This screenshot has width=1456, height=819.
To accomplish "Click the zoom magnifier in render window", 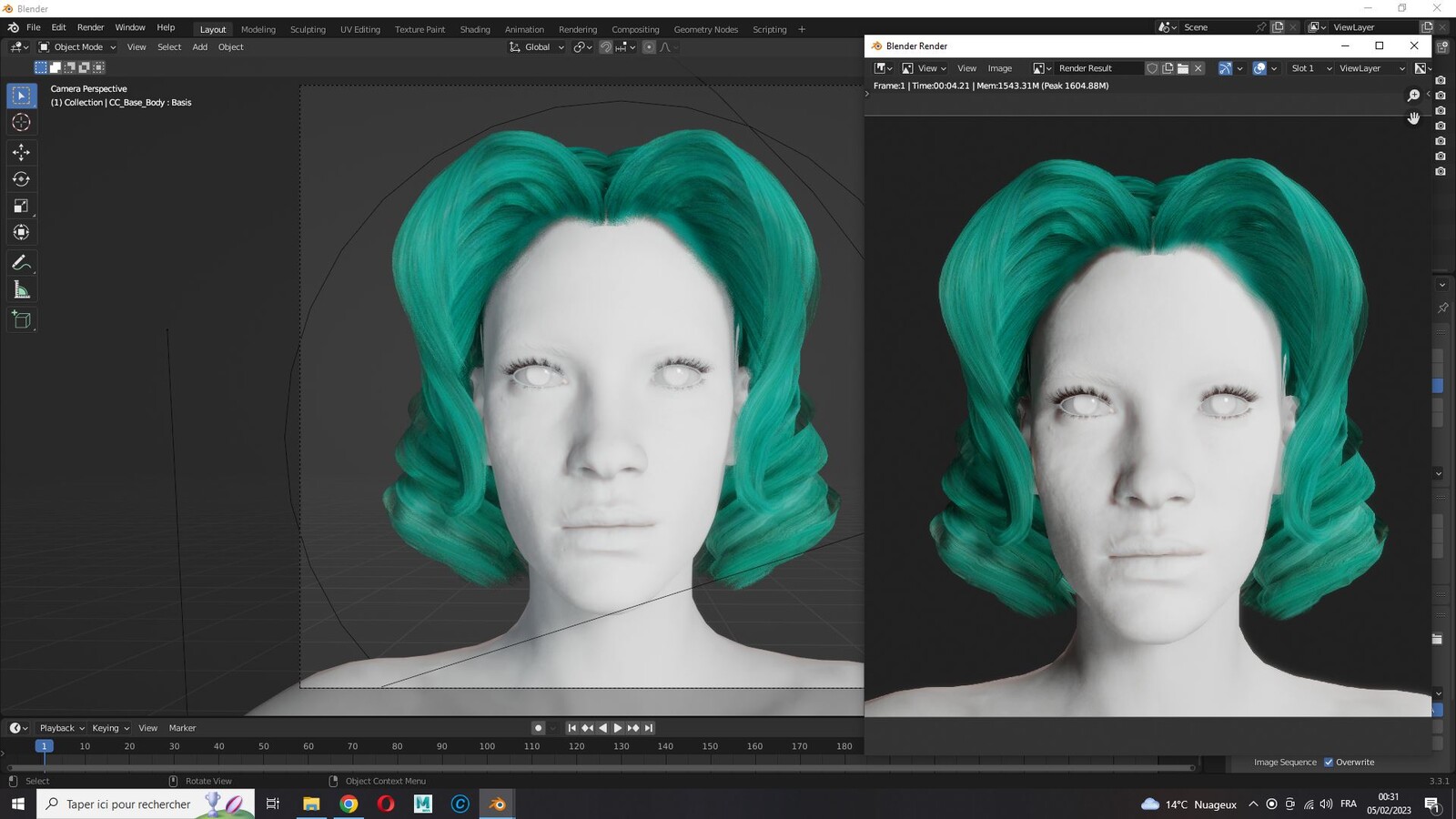I will pyautogui.click(x=1413, y=96).
